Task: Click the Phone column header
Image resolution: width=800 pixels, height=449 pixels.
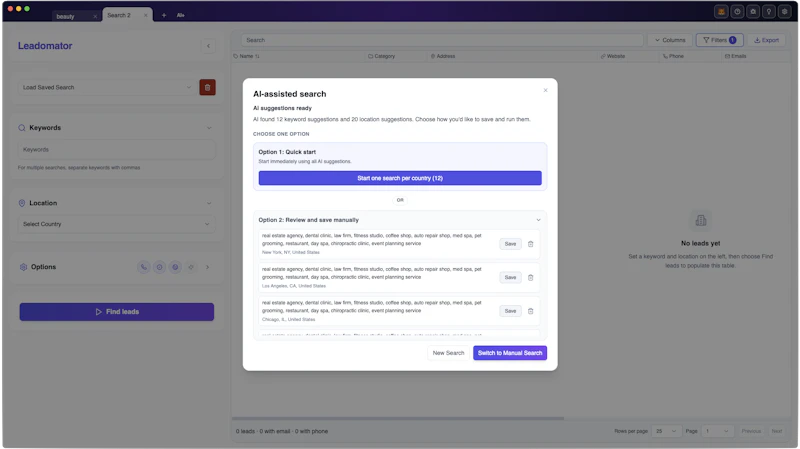Action: (673, 56)
